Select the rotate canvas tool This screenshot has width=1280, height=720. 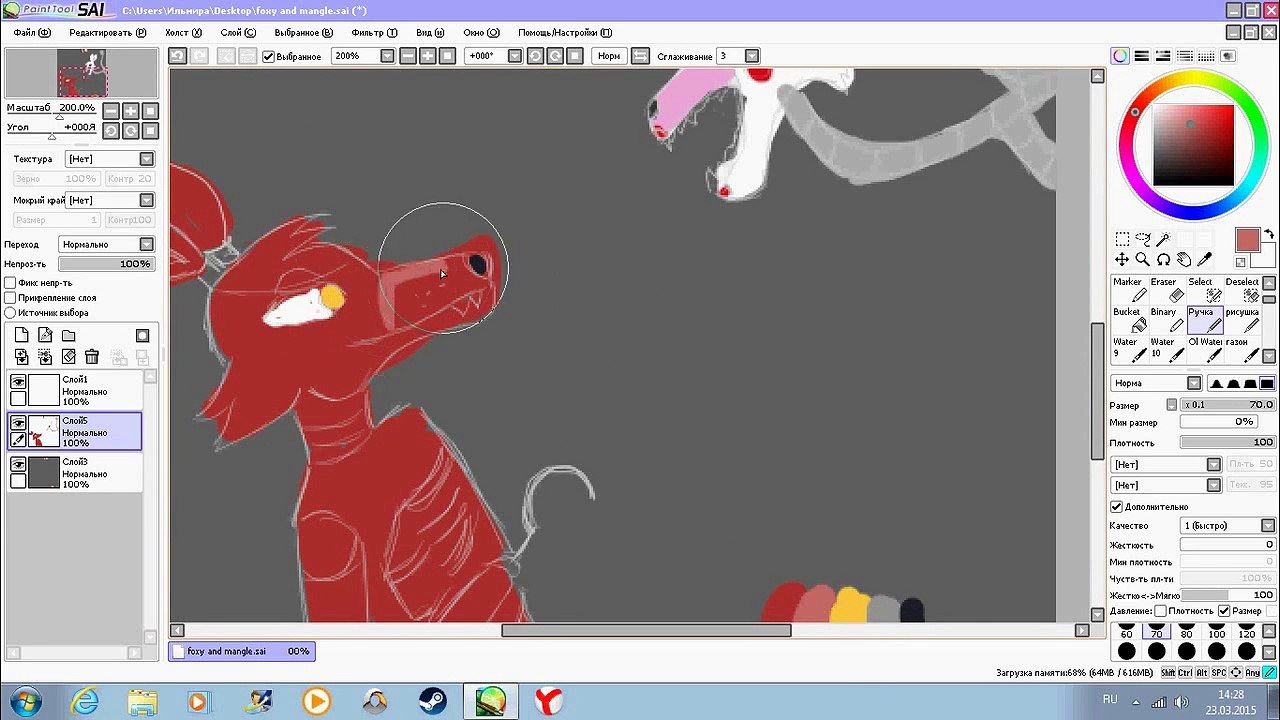pyautogui.click(x=1164, y=260)
